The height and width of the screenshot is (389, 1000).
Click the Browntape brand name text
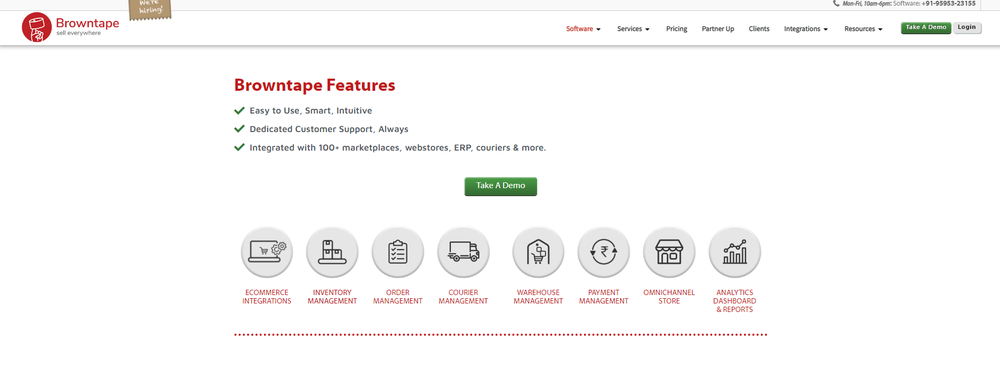(87, 24)
